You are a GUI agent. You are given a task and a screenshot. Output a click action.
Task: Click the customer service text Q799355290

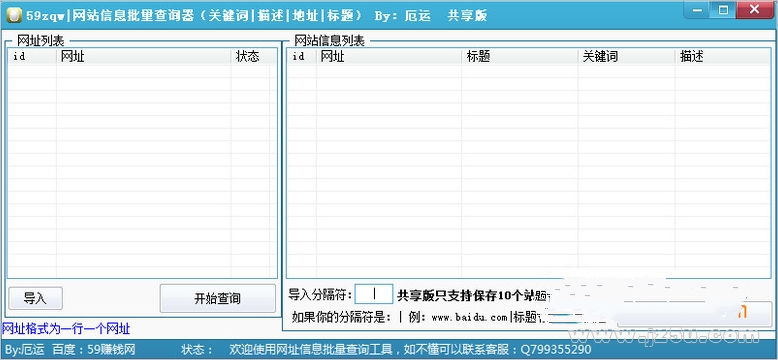555,350
